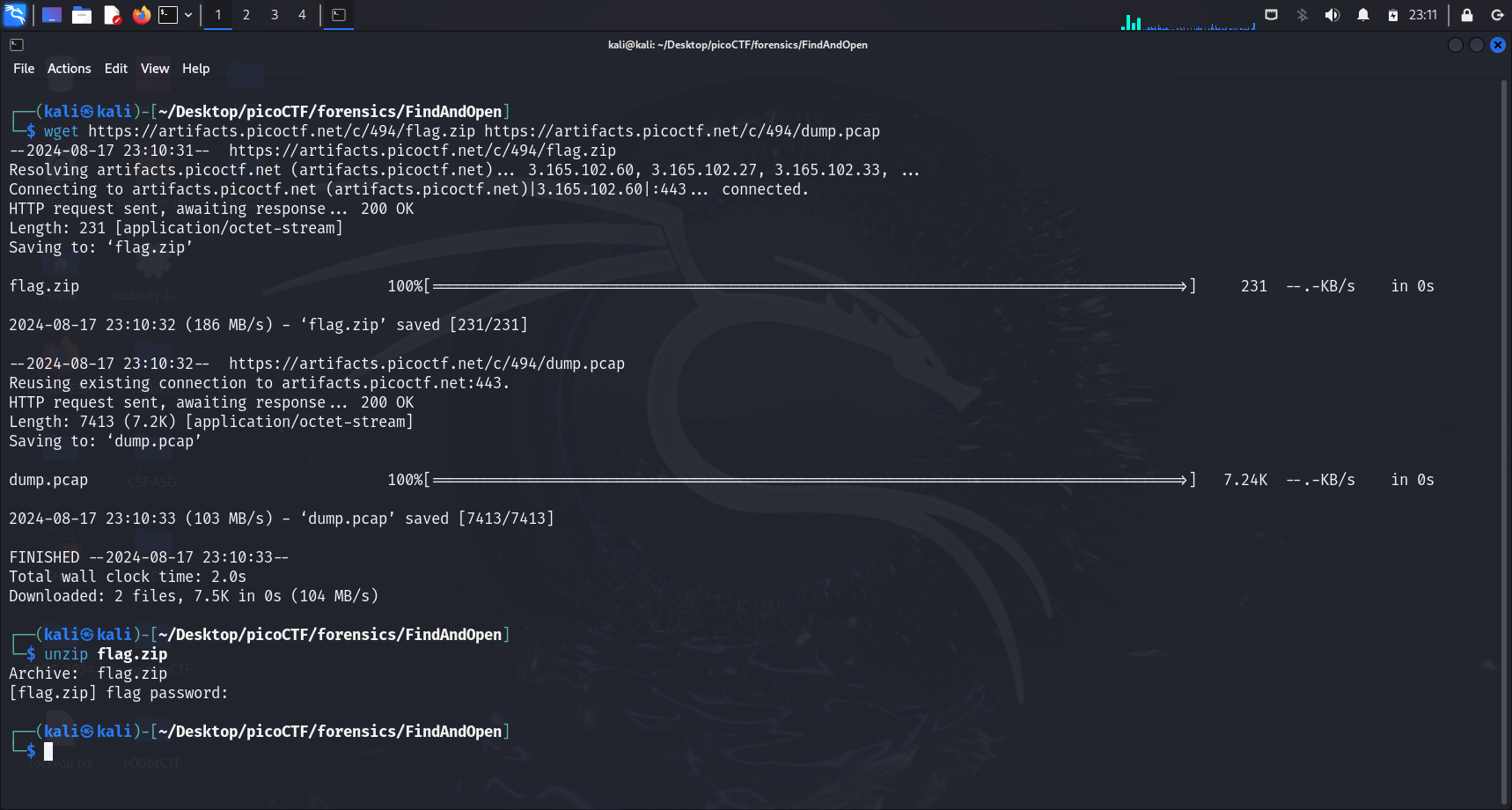
Task: Open the View menu
Action: (x=155, y=69)
